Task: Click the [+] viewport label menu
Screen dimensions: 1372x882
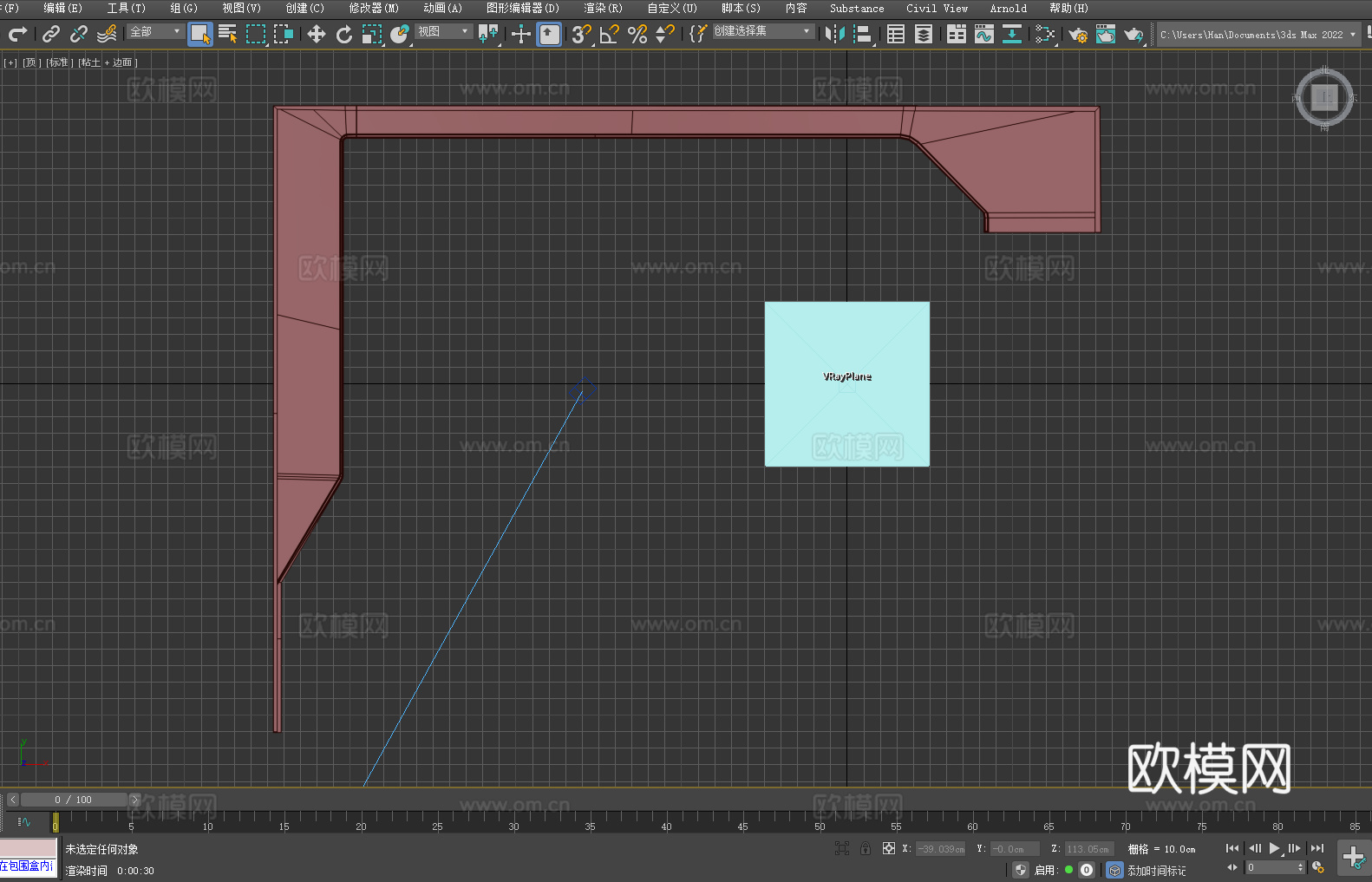Action: (x=10, y=62)
